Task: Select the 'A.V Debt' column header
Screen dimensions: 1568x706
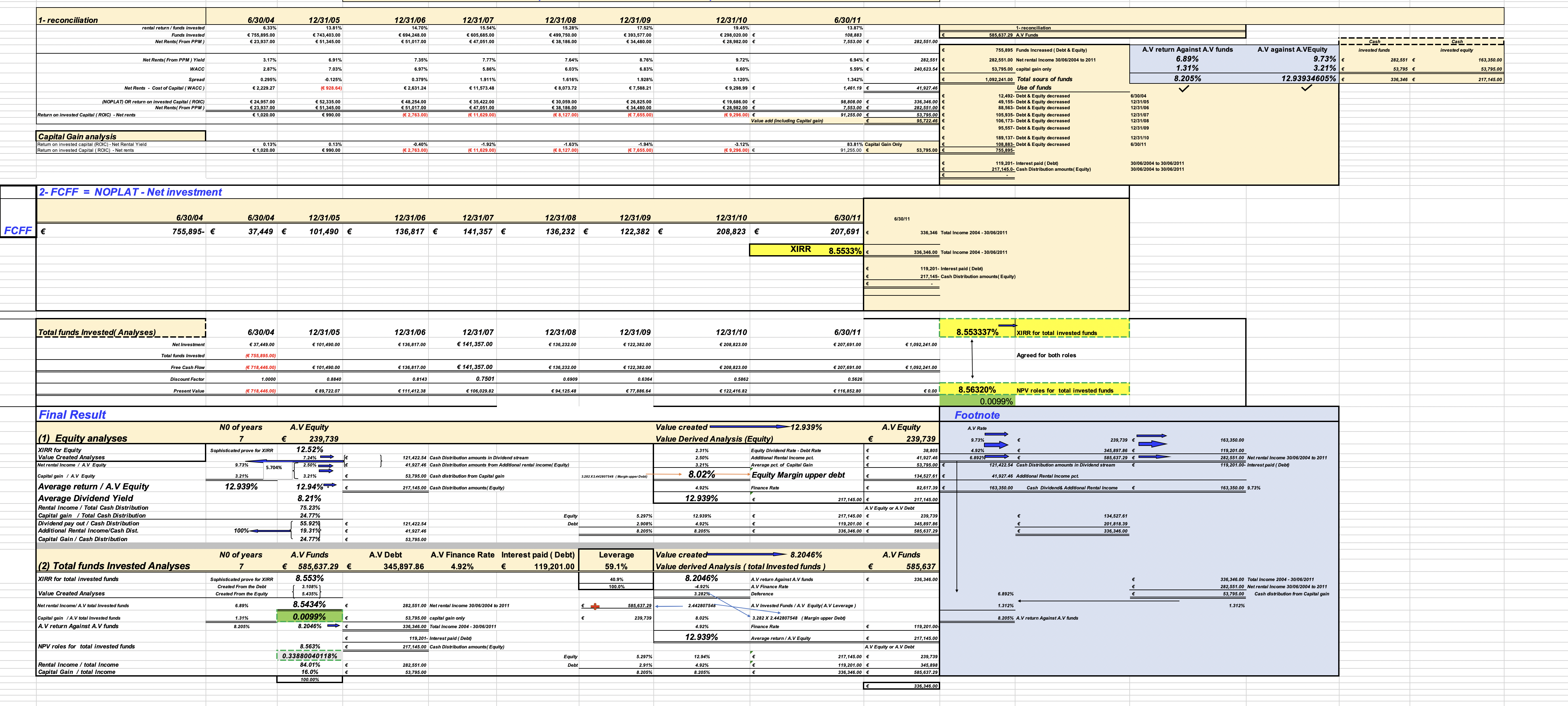Action: [x=385, y=555]
